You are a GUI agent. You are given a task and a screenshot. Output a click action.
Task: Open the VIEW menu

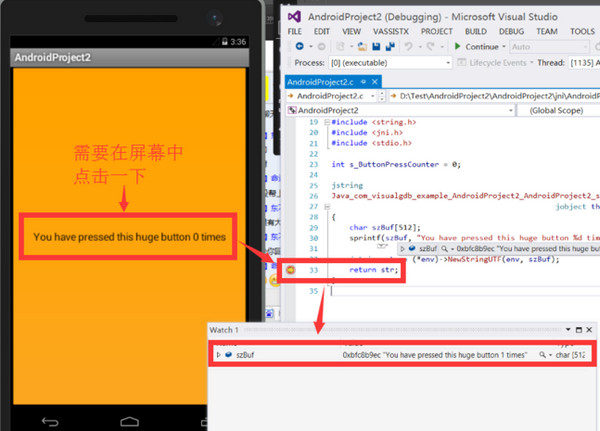[351, 31]
